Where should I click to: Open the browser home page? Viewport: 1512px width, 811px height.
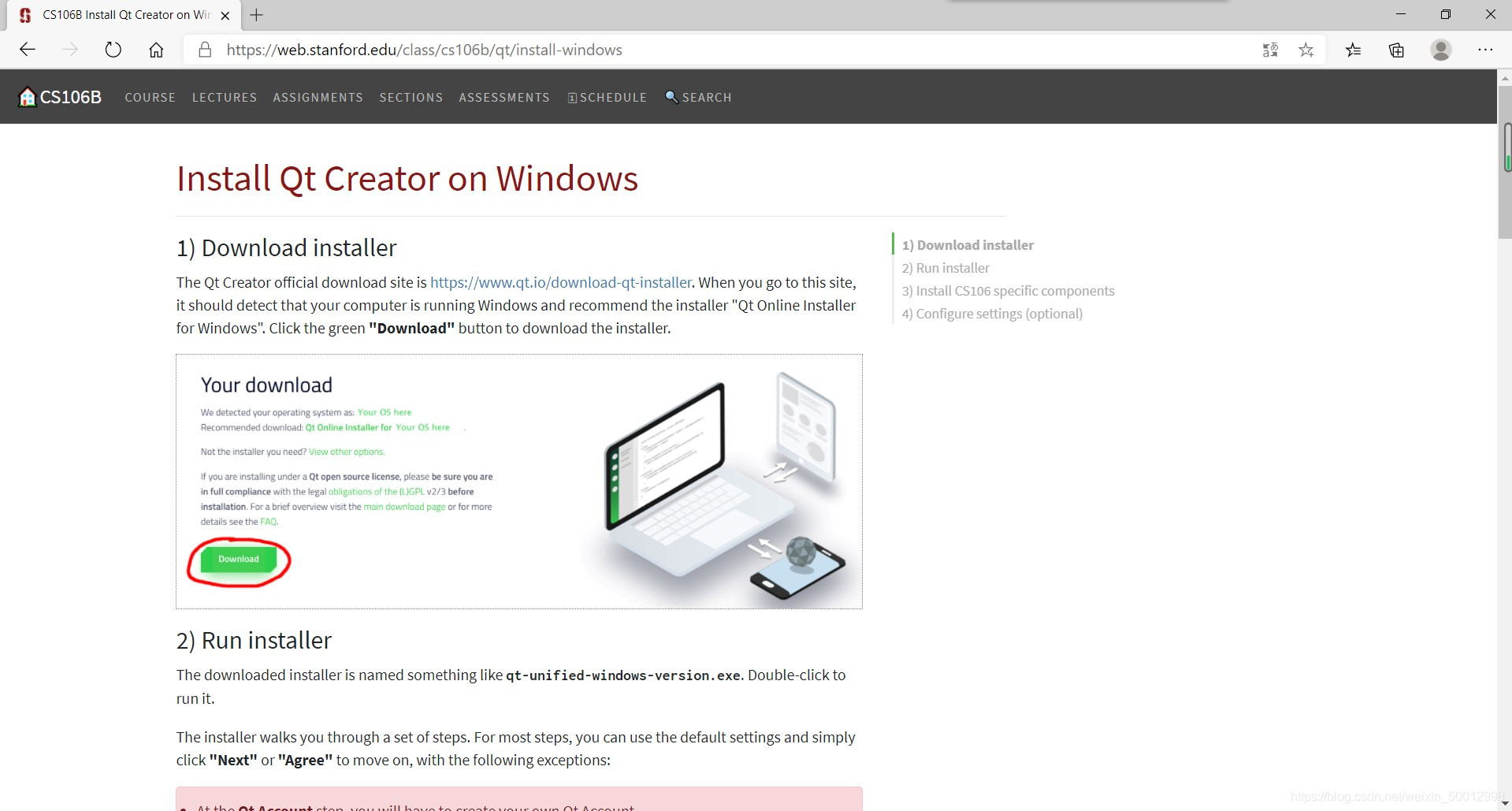(x=156, y=50)
